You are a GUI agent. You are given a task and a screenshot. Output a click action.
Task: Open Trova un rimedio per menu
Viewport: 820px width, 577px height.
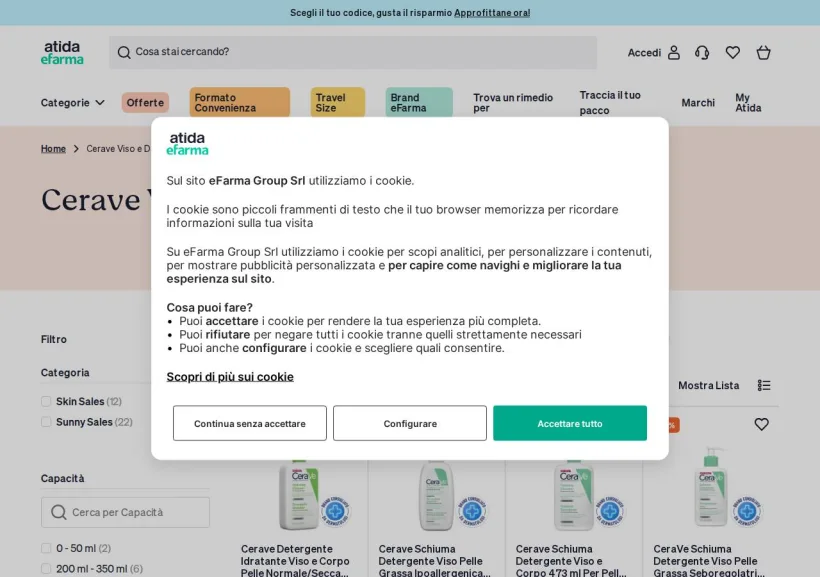(513, 103)
